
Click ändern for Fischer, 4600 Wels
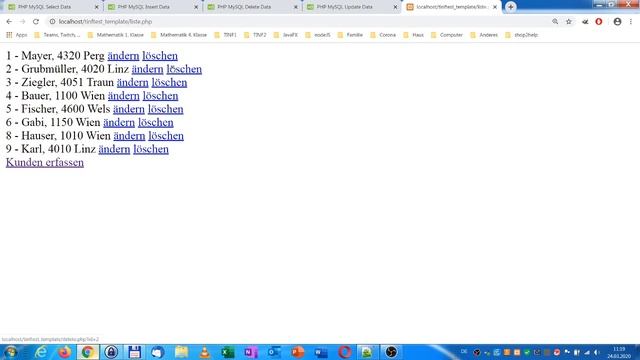(129, 109)
